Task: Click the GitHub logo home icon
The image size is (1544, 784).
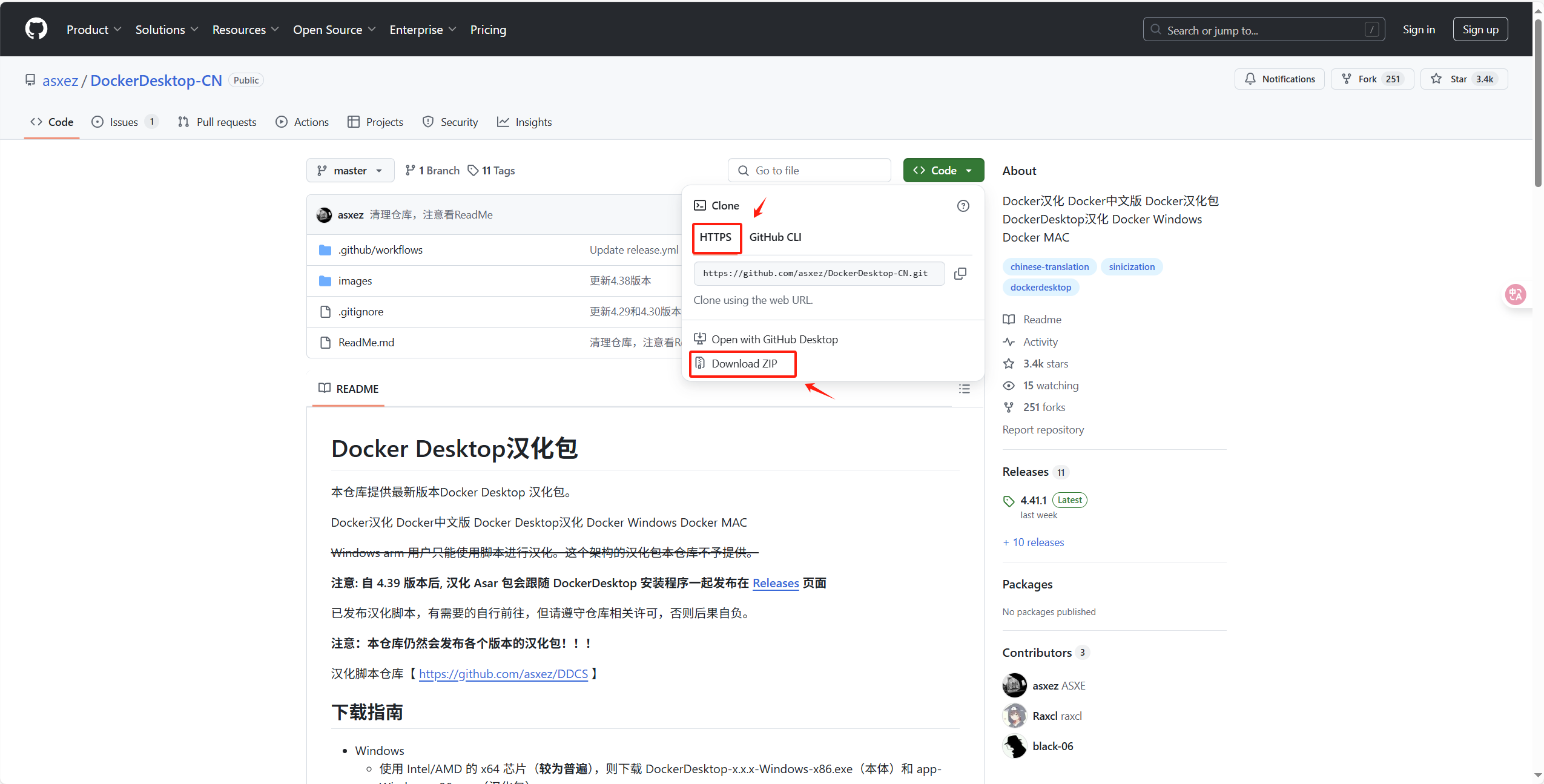Action: pyautogui.click(x=36, y=29)
